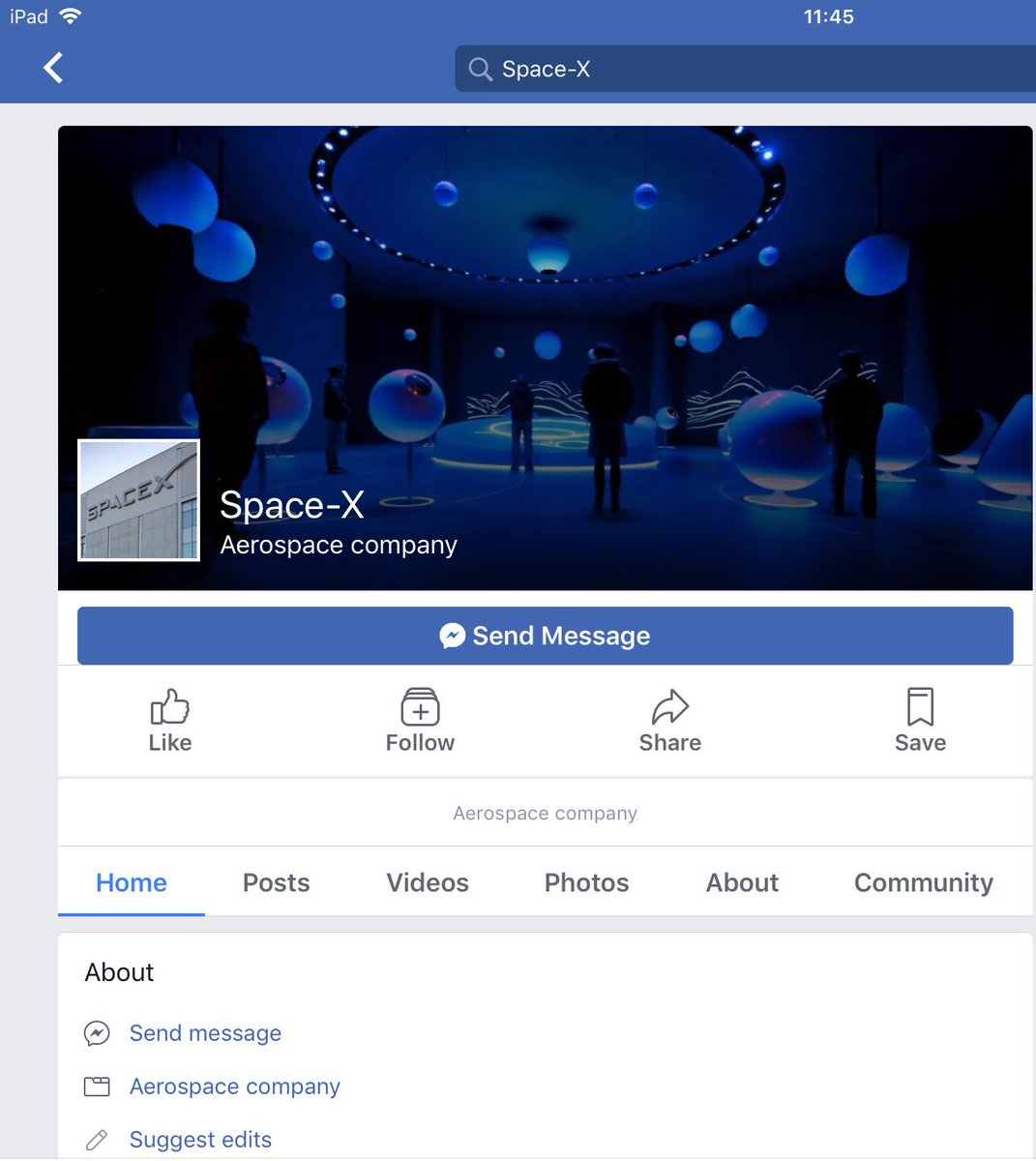This screenshot has width=1036, height=1161.
Task: Open the Photos tab
Action: point(586,882)
